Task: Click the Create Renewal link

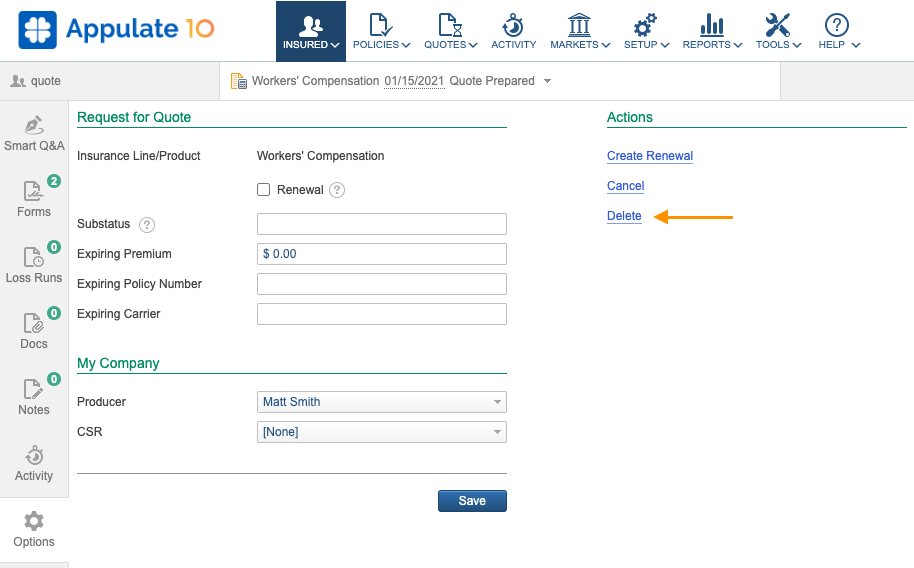Action: 649,156
